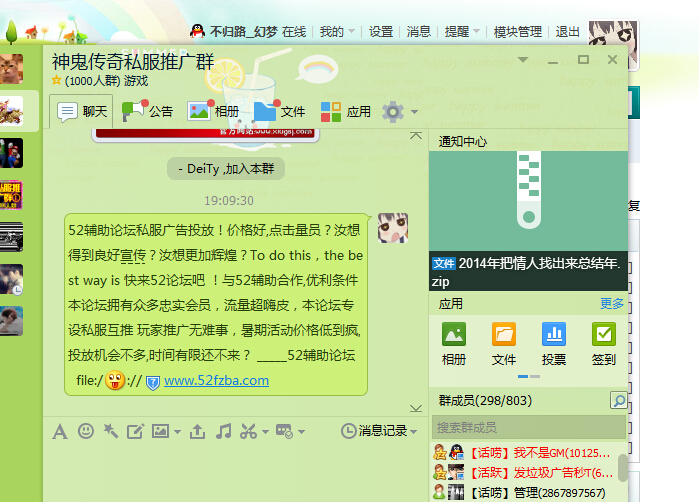Switch to the 文件 tab

280,111
